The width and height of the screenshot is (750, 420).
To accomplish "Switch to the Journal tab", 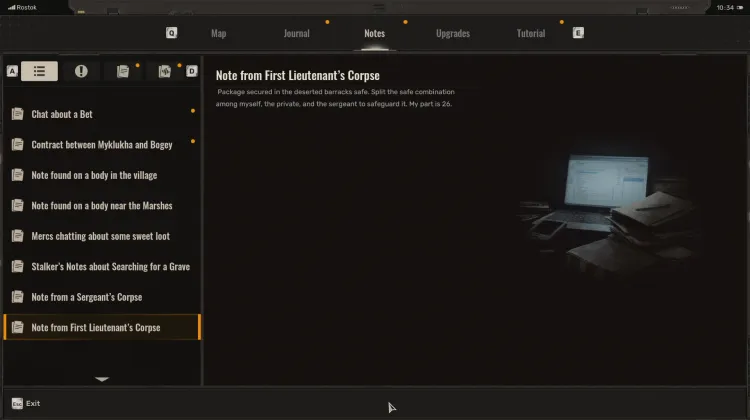I will tap(297, 33).
